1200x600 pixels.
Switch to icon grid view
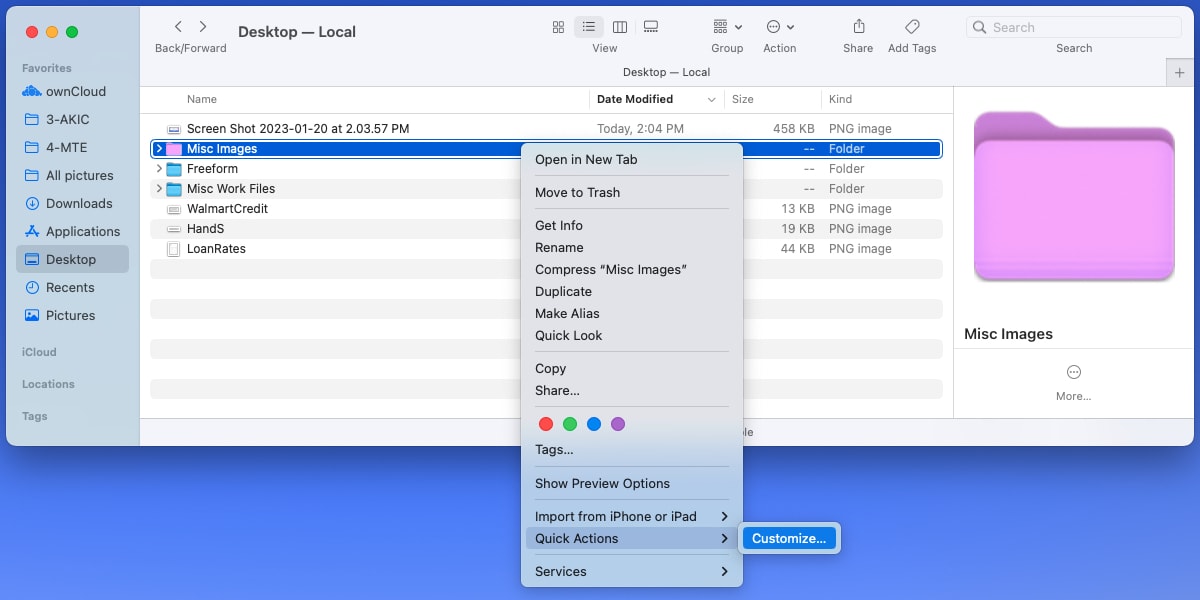point(558,27)
